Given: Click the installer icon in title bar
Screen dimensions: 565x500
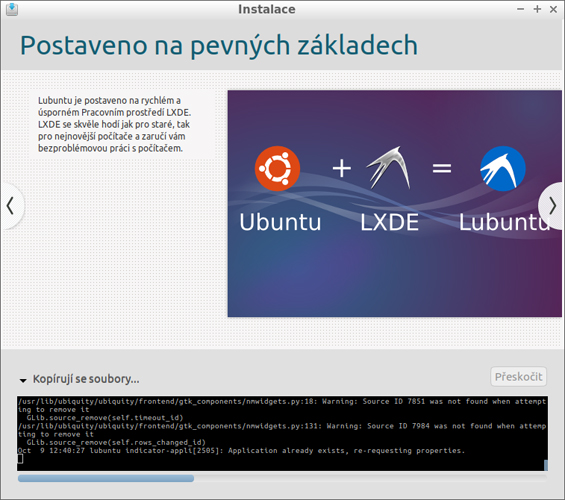Looking at the screenshot, I should pyautogui.click(x=12, y=9).
